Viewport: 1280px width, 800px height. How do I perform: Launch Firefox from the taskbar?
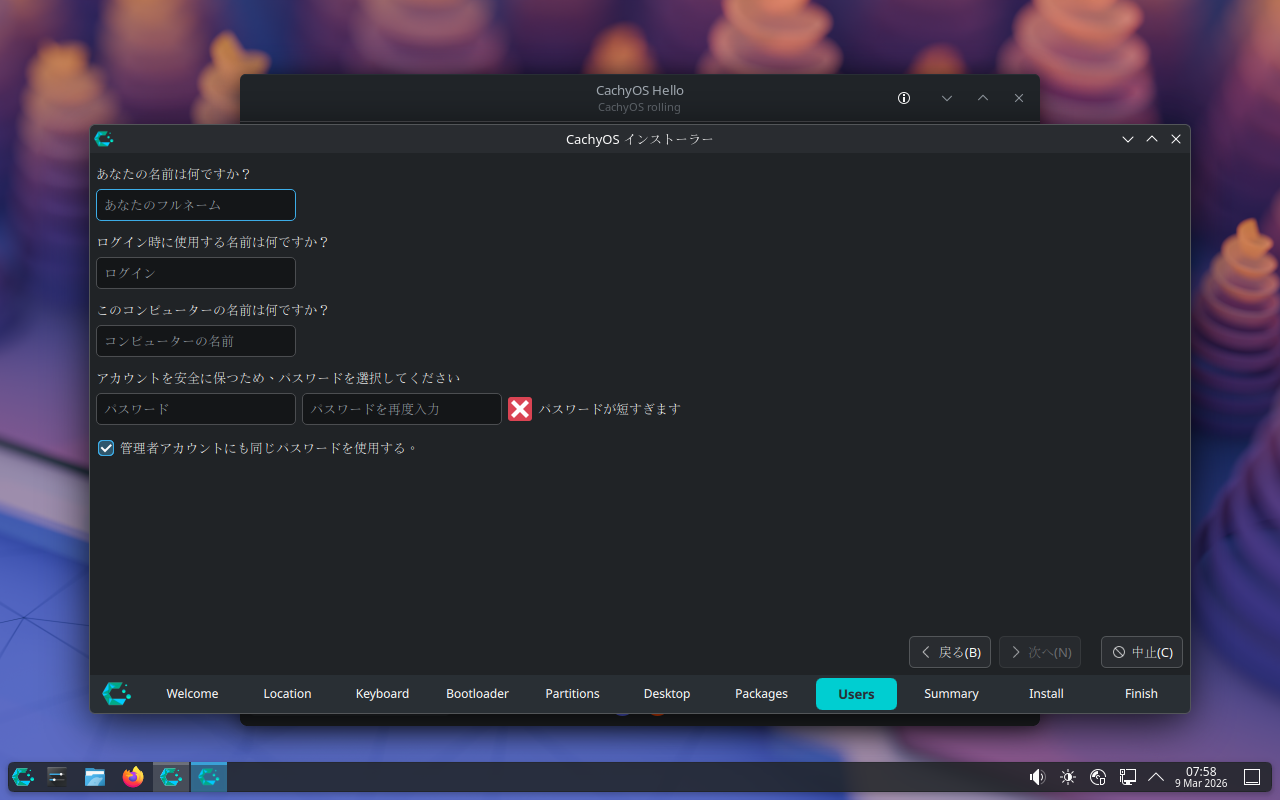pyautogui.click(x=133, y=777)
